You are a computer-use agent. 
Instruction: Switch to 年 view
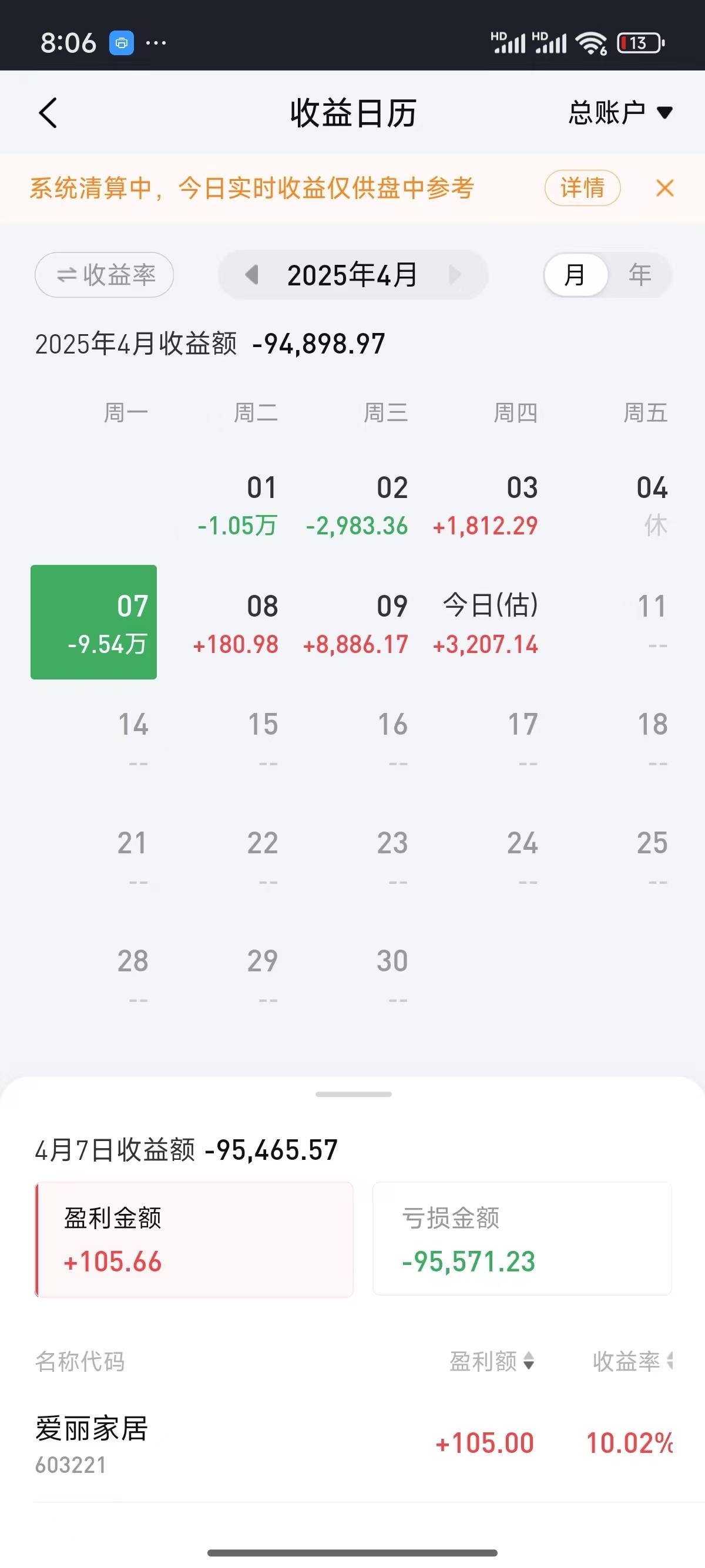click(640, 275)
